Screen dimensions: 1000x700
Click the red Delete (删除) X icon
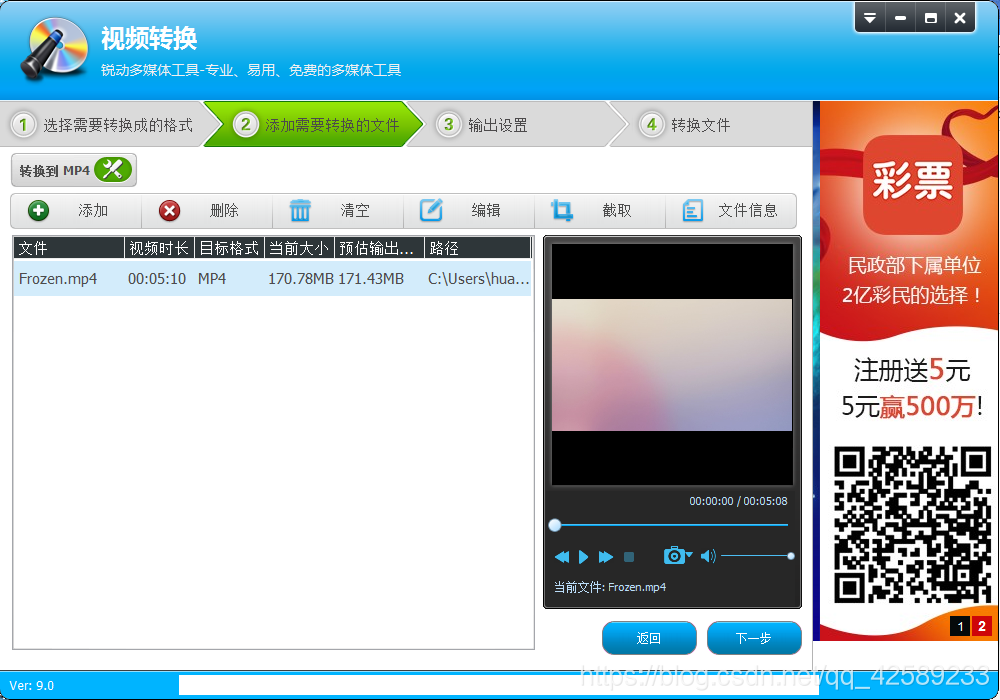[x=169, y=210]
